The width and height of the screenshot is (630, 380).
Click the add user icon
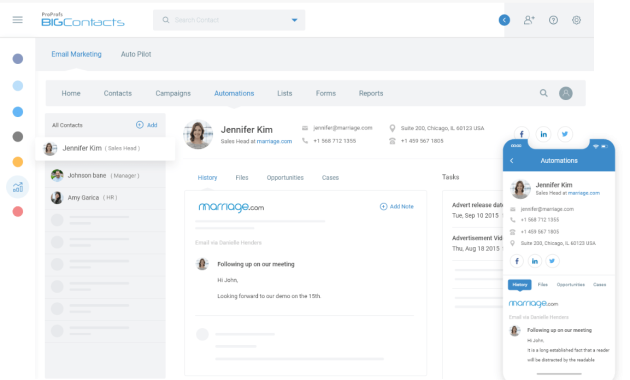coord(529,20)
